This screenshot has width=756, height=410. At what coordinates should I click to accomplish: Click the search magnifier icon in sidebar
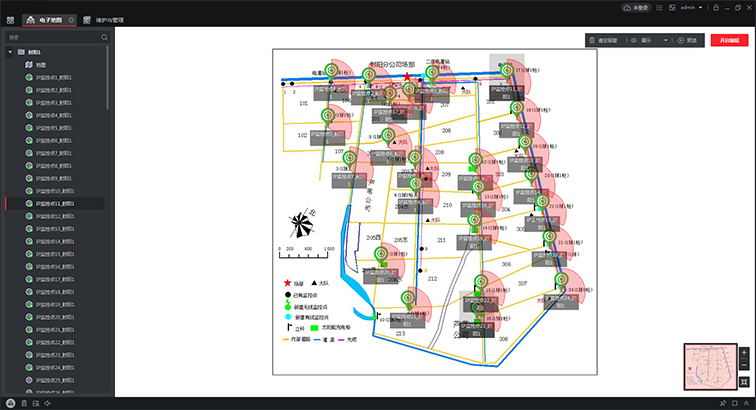[103, 37]
